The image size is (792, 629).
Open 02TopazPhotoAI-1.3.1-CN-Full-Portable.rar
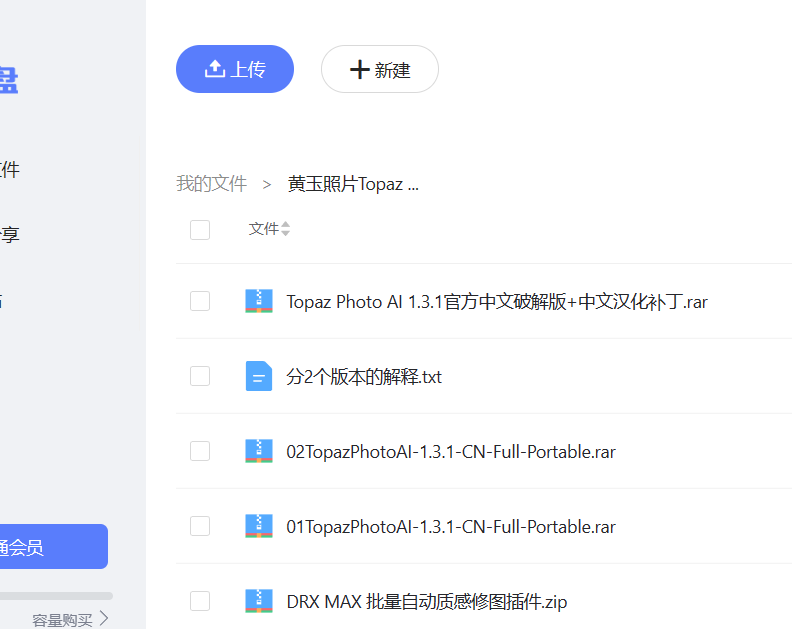pyautogui.click(x=451, y=452)
